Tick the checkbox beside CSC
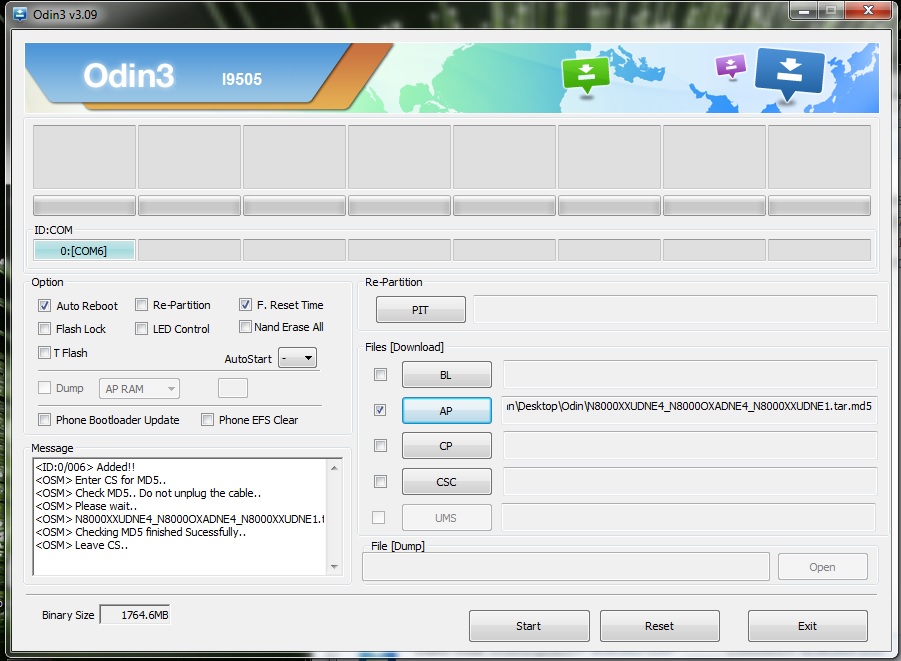This screenshot has width=901, height=661. 380,481
